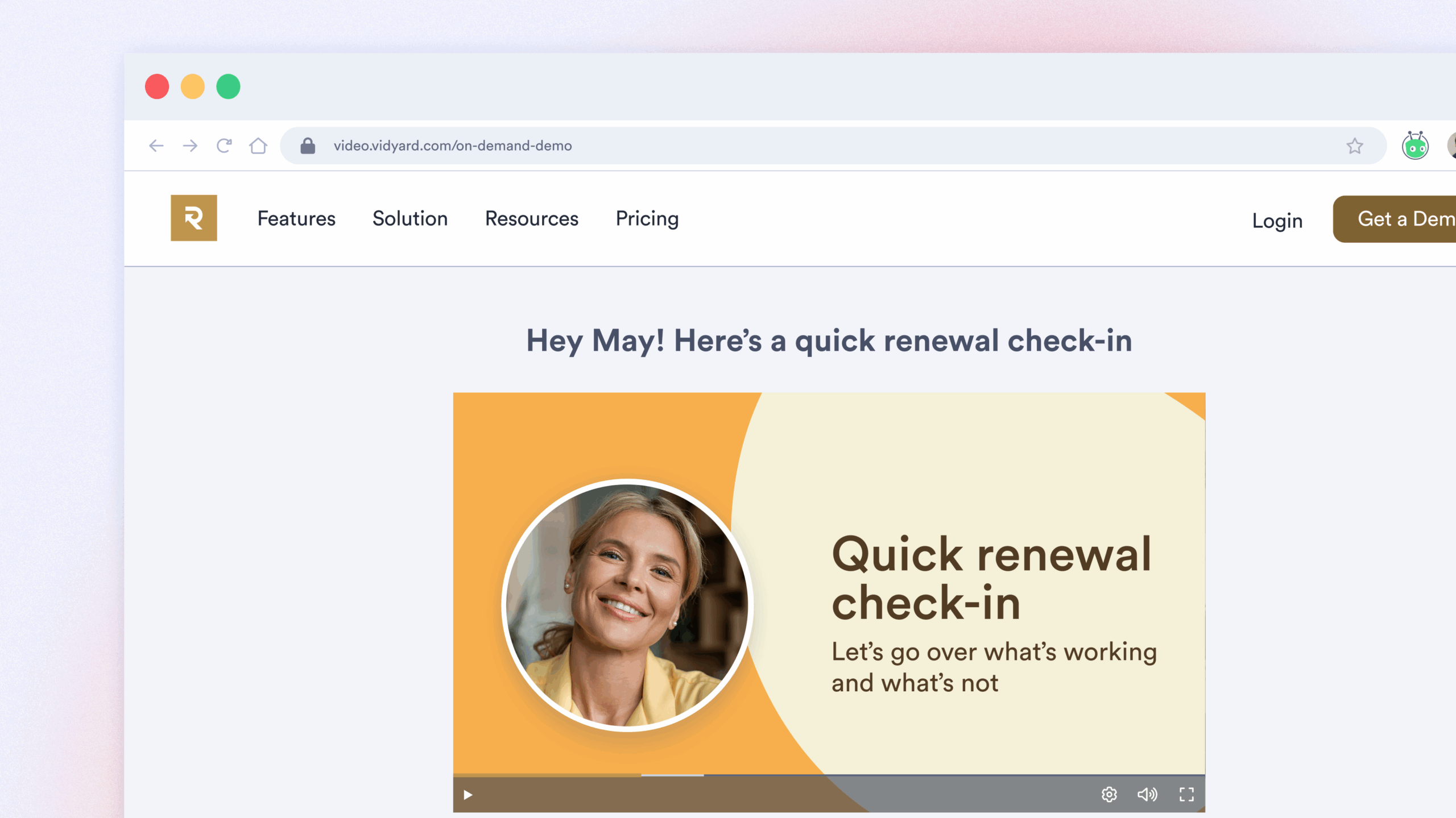The width and height of the screenshot is (1456, 818).
Task: Enter fullscreen mode on the video
Action: tap(1186, 794)
